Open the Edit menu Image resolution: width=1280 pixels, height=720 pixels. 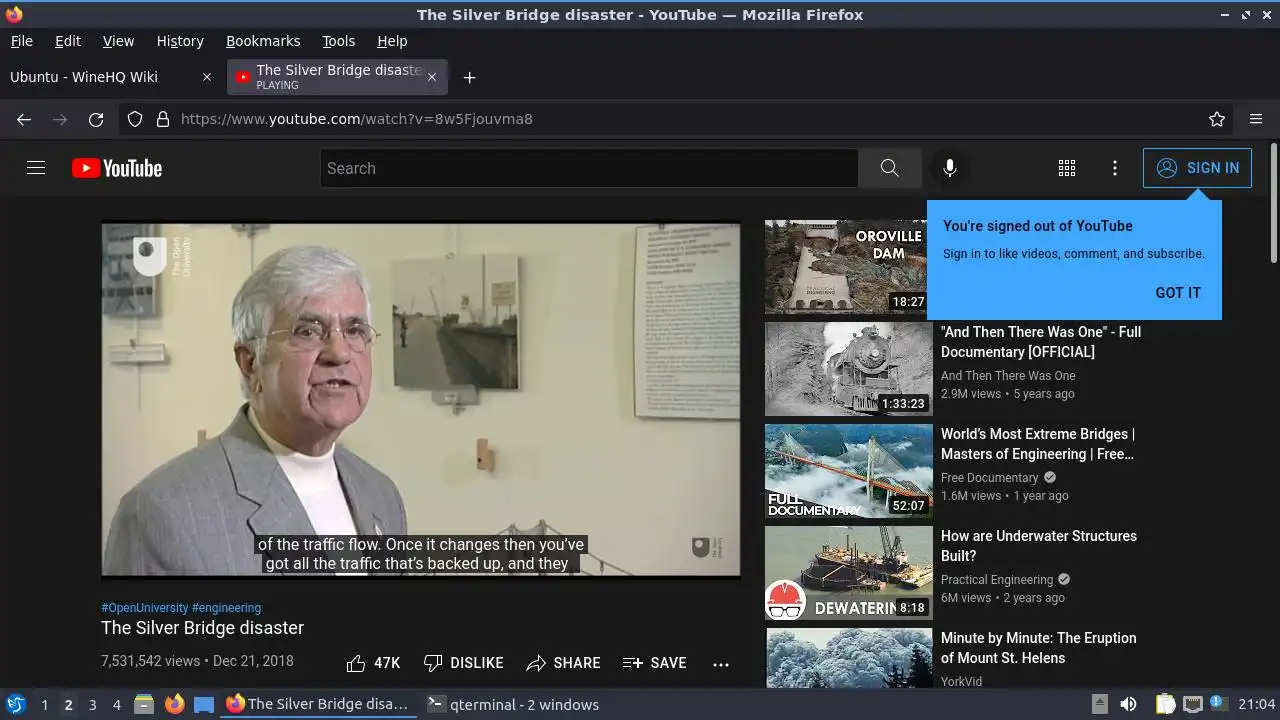coord(68,41)
